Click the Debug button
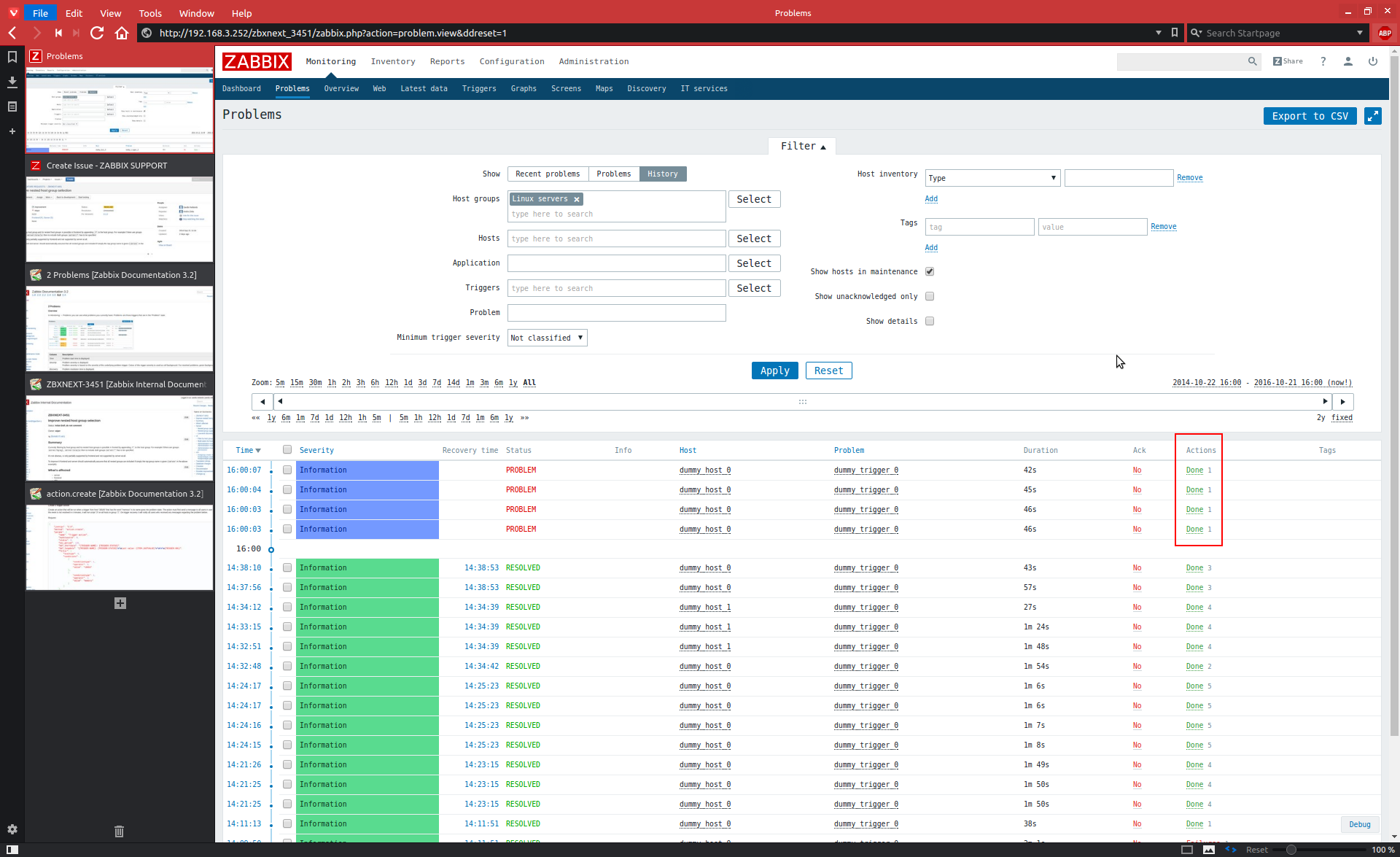The width and height of the screenshot is (1400, 857). pos(1360,824)
